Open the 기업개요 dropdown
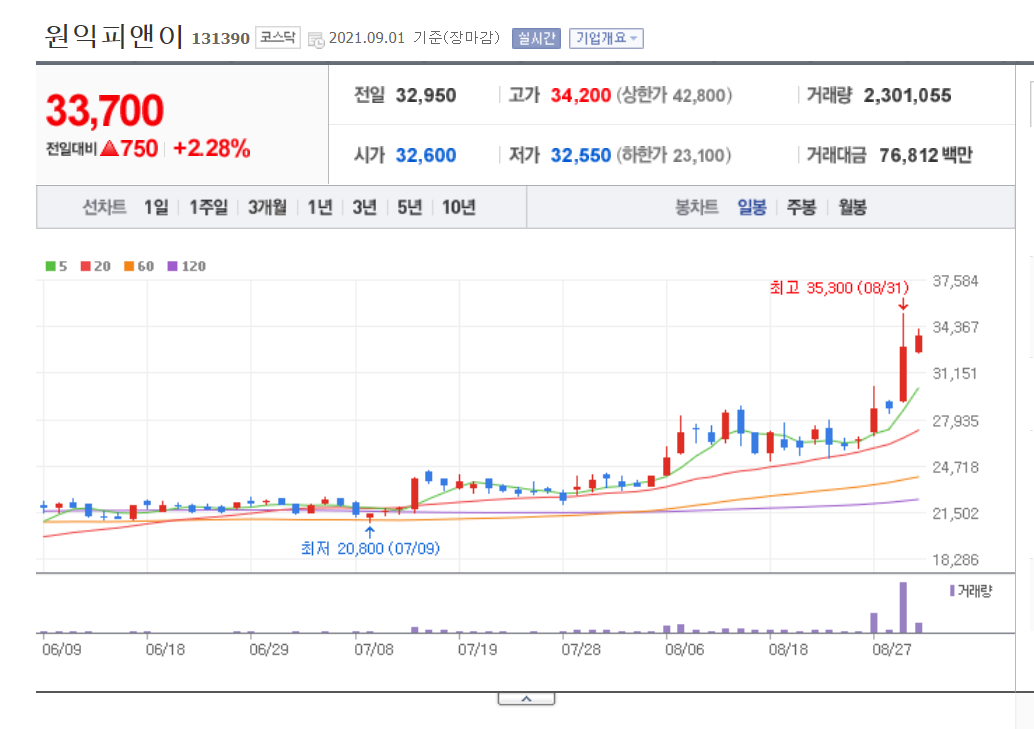Viewport: 1034px width, 729px height. 606,38
